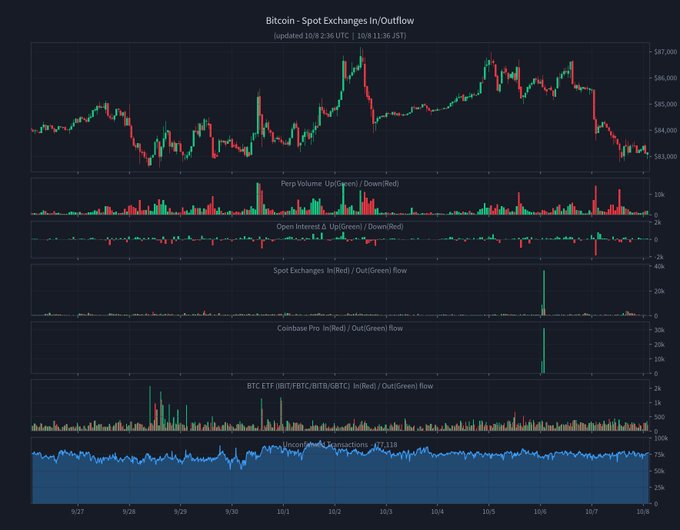
Task: Click the '$87,000' price axis label
Action: tap(665, 52)
